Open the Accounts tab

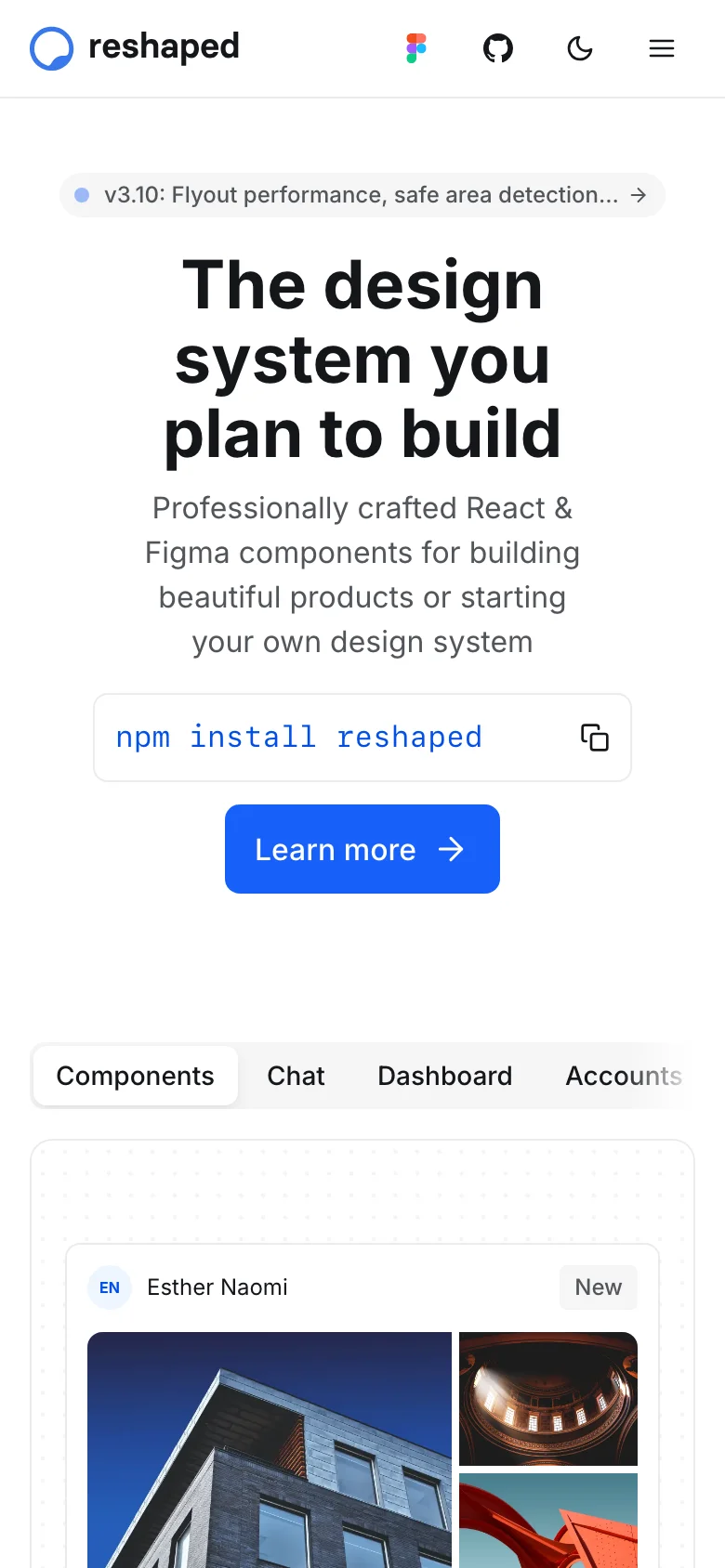[x=624, y=1076]
